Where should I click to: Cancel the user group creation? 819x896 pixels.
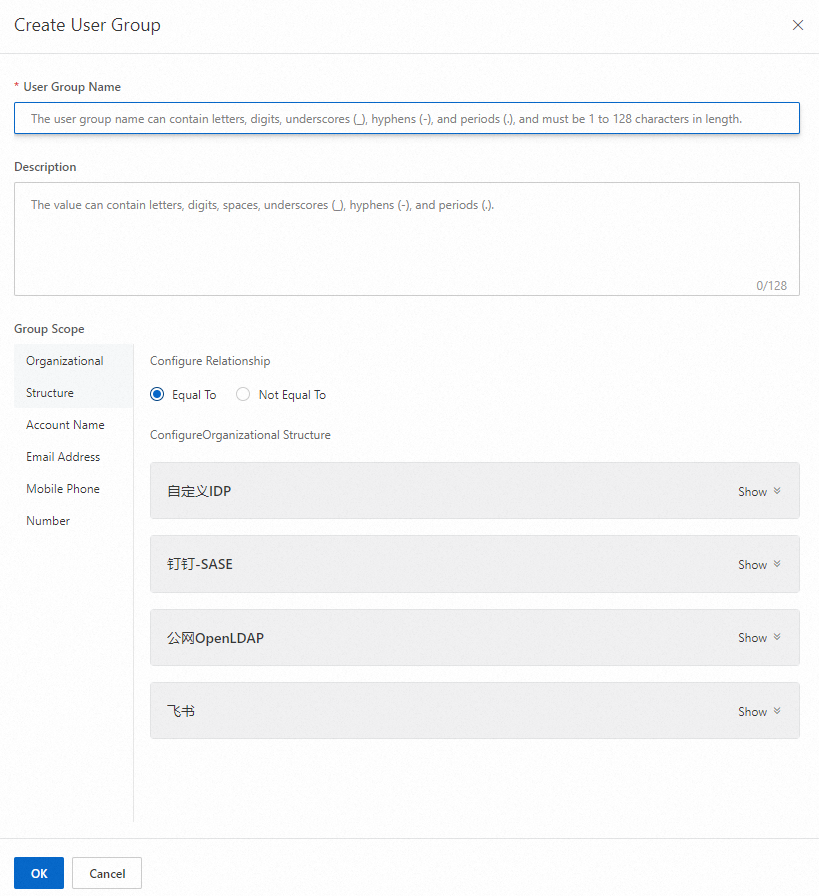tap(107, 873)
